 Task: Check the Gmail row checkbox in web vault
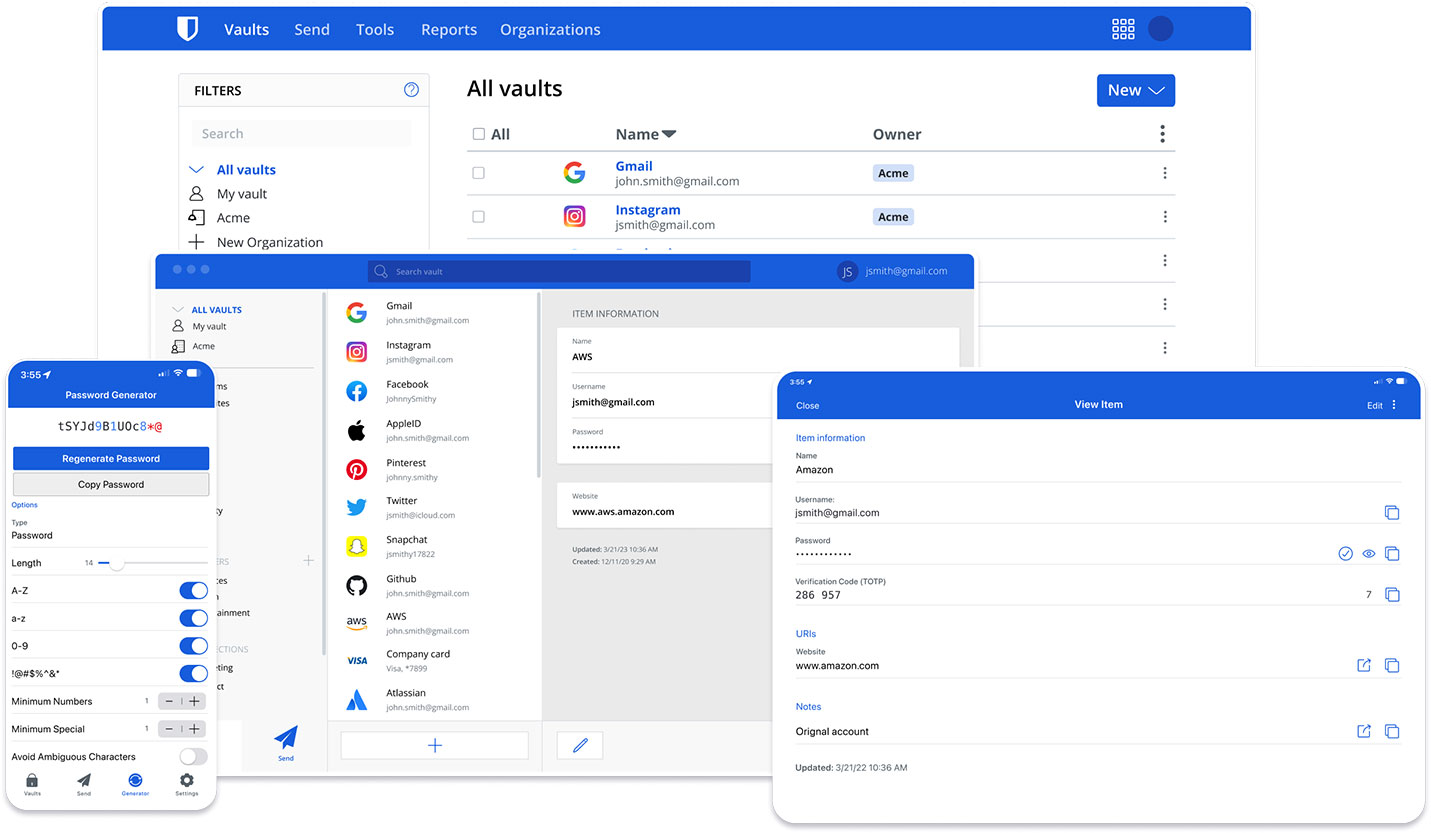pyautogui.click(x=478, y=173)
